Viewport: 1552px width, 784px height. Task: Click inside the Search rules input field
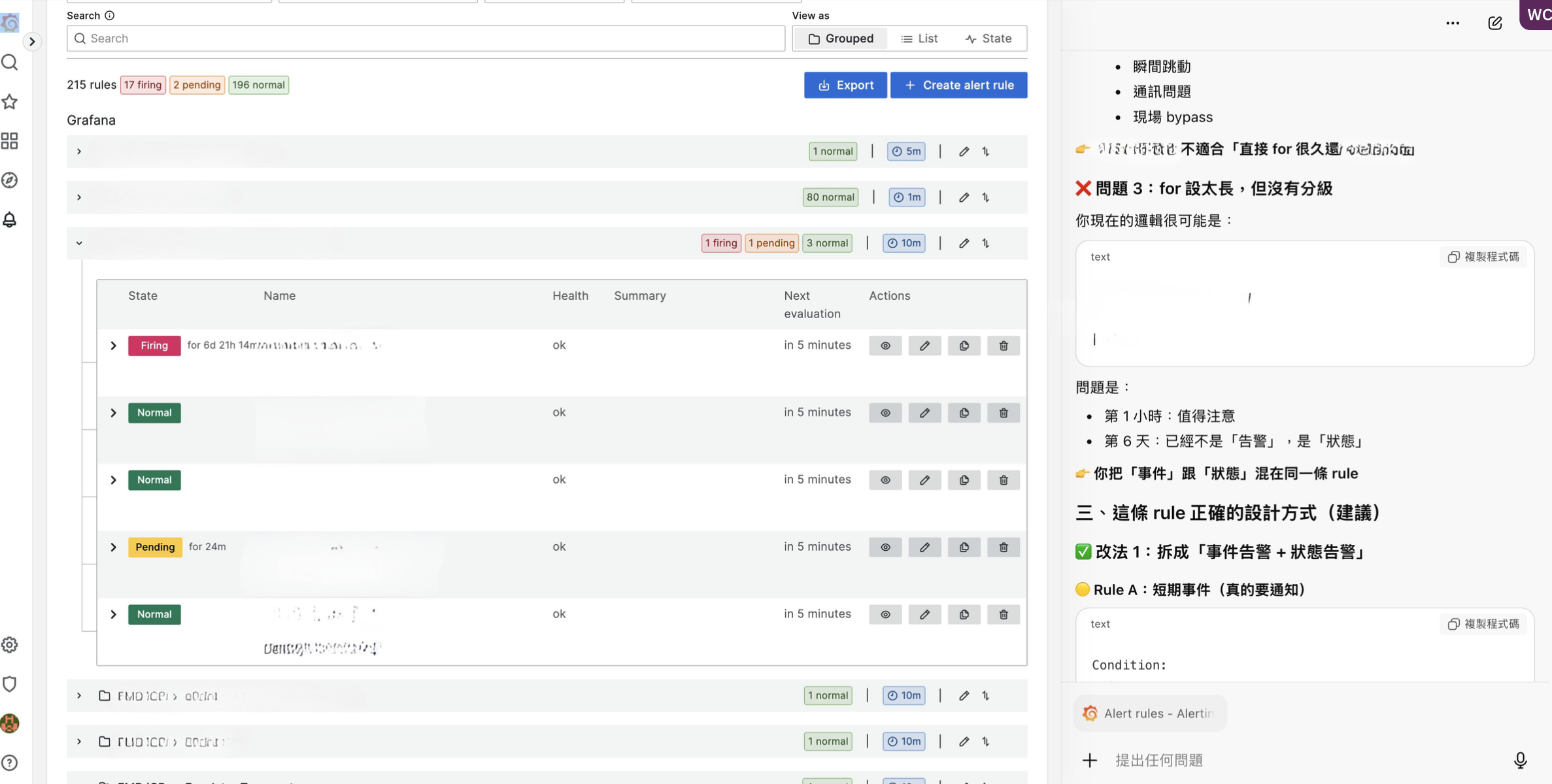(425, 38)
